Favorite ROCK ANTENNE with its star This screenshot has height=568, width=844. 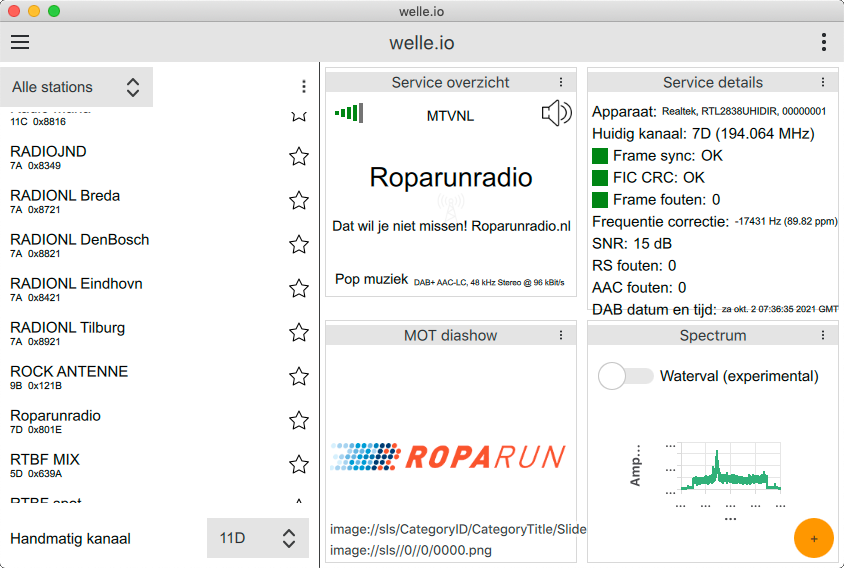pos(299,376)
